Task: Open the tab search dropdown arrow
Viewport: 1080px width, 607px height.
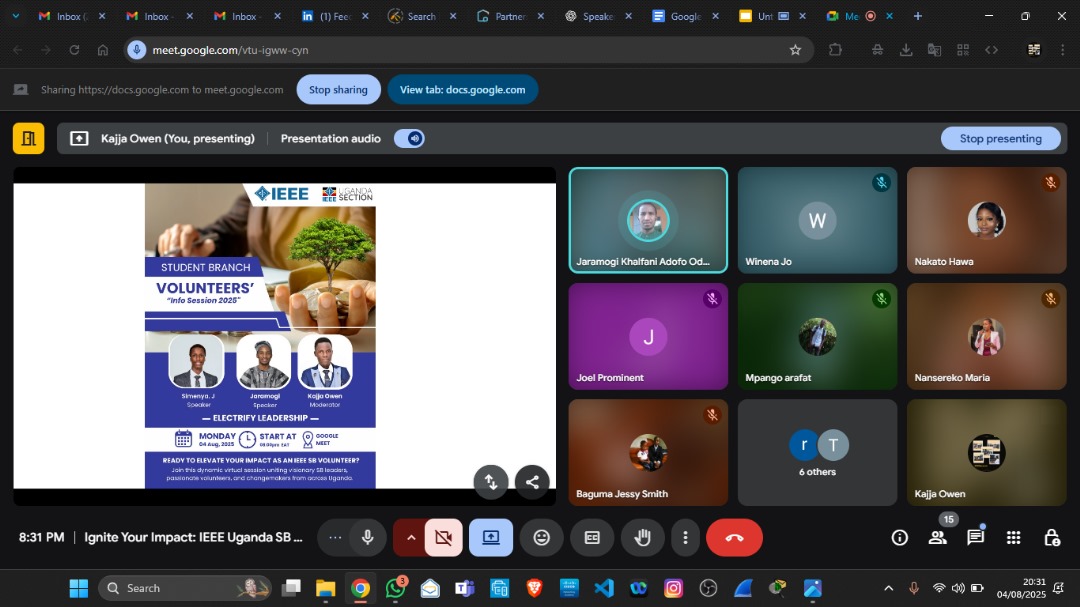Action: tap(16, 16)
